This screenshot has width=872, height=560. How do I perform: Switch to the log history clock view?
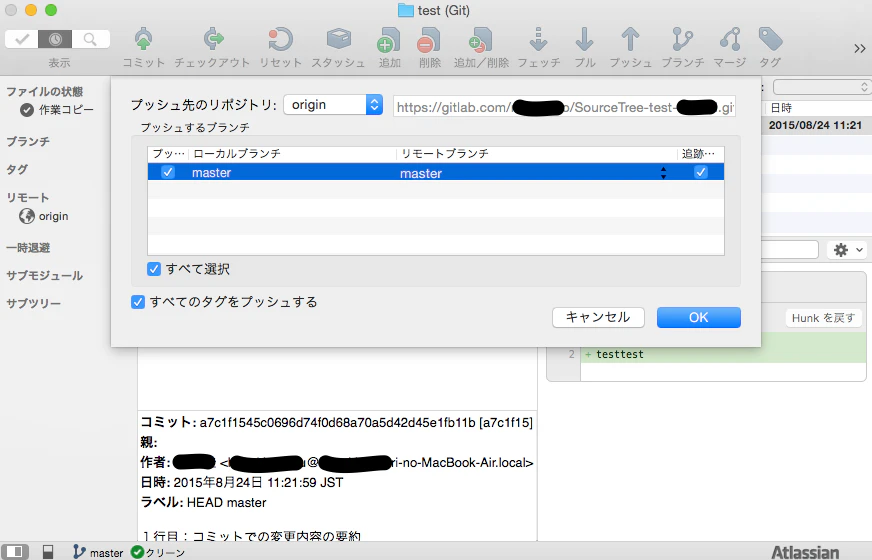tap(55, 39)
